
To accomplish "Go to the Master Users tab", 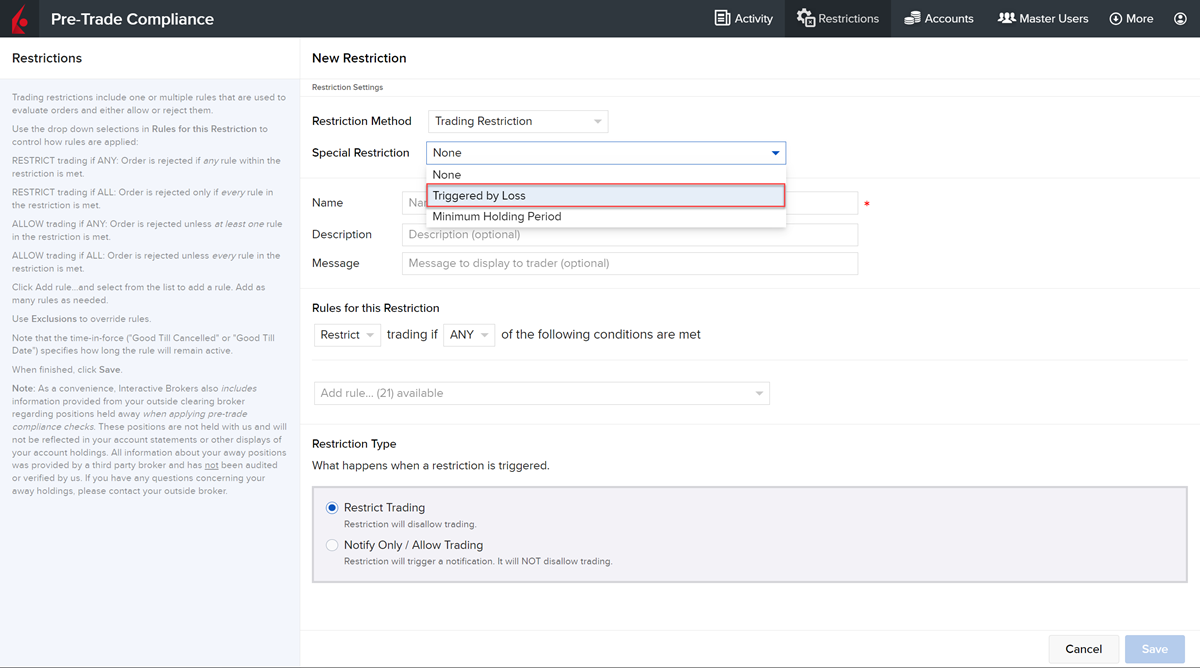I will click(x=1043, y=18).
